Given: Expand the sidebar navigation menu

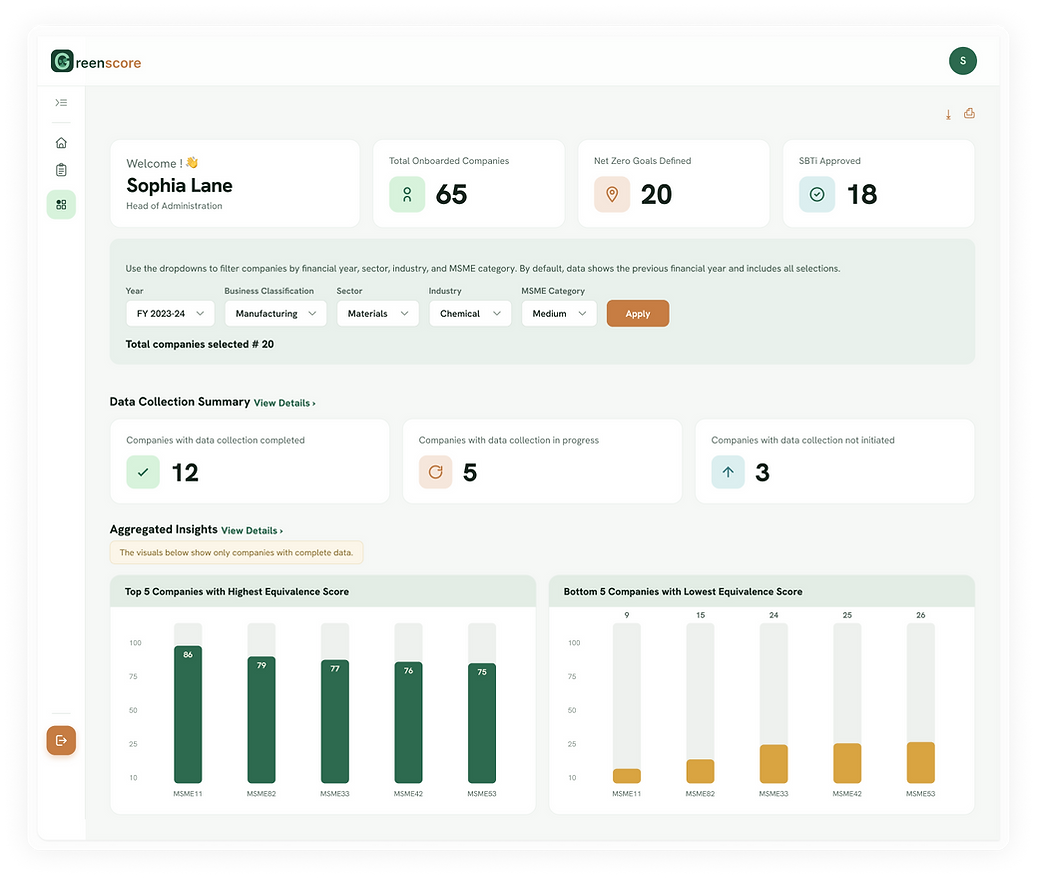Looking at the screenshot, I should click(x=61, y=102).
